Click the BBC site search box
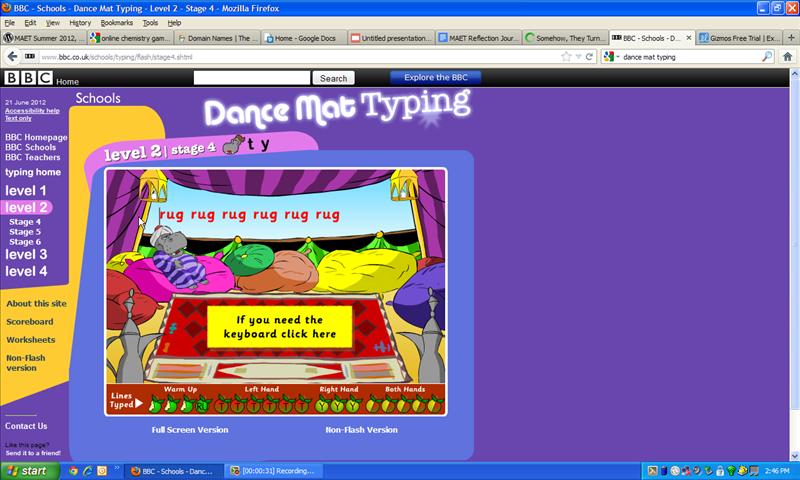Viewport: 800px width, 480px height. (x=252, y=78)
